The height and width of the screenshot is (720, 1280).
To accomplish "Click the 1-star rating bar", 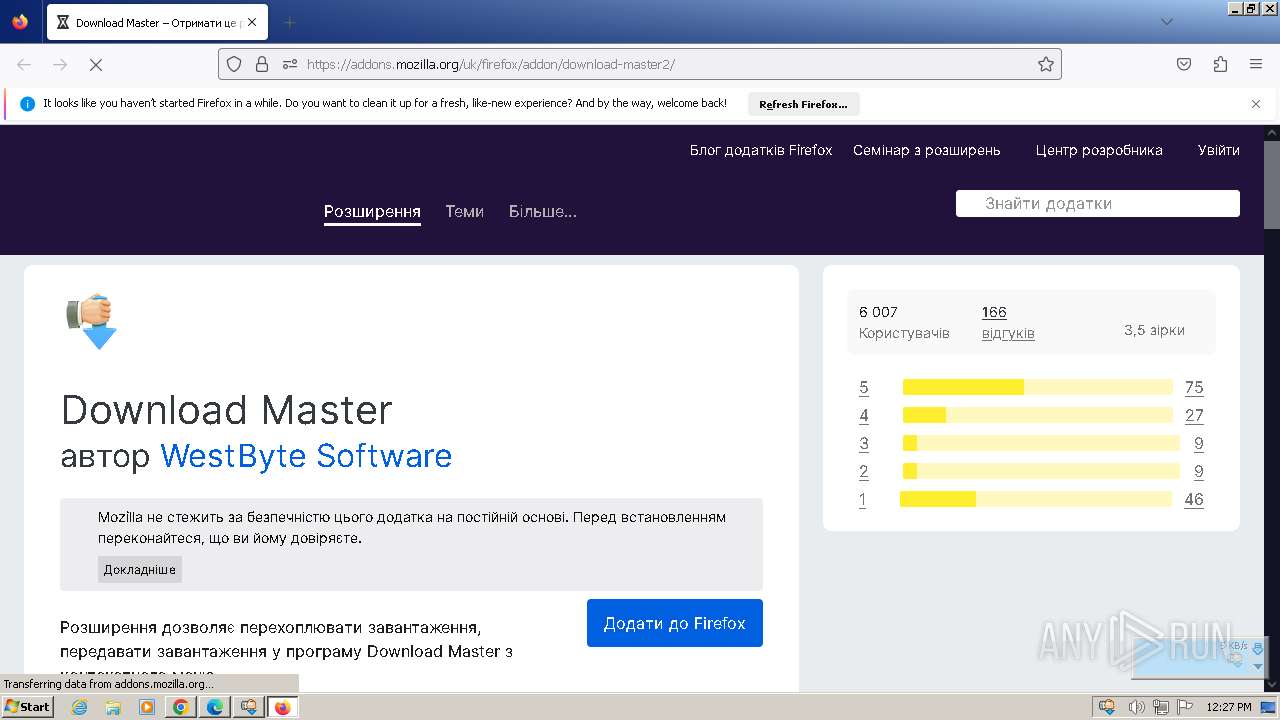I will (x=1036, y=499).
